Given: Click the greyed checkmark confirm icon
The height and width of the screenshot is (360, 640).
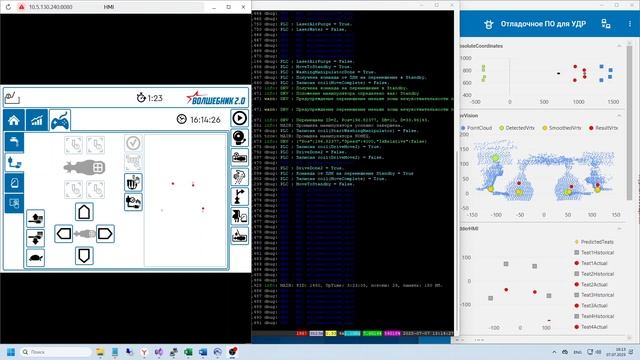Looking at the screenshot, I should pos(133,143).
